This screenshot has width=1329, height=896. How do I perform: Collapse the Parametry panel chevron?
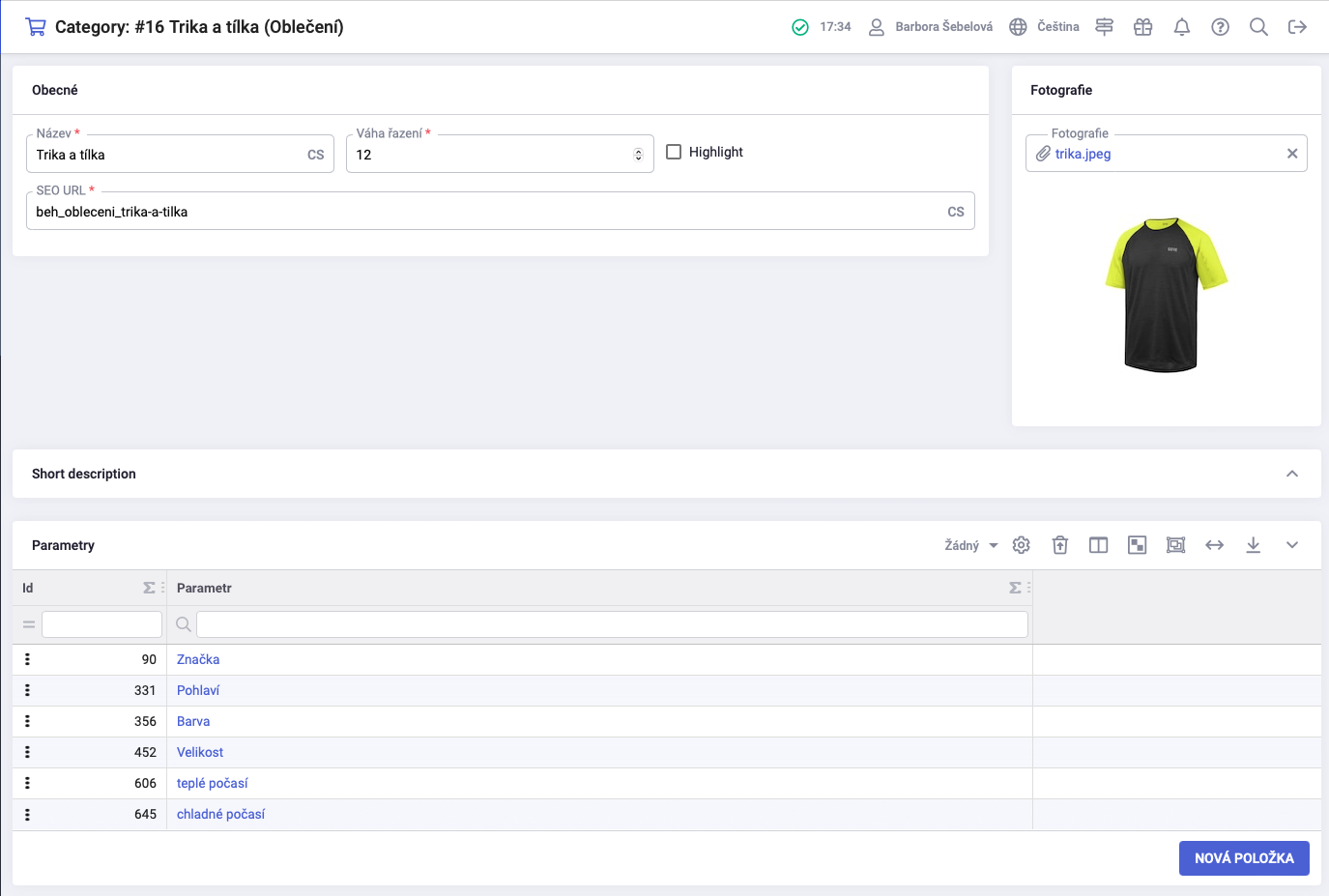pyautogui.click(x=1292, y=545)
